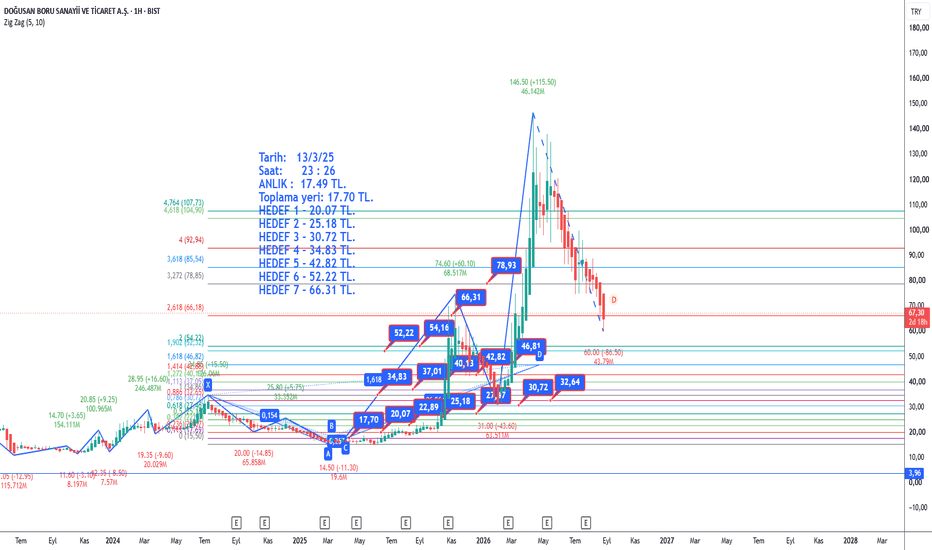Click the earnings E marker above Kas 2025
The height and width of the screenshot is (550, 932).
coord(448,523)
